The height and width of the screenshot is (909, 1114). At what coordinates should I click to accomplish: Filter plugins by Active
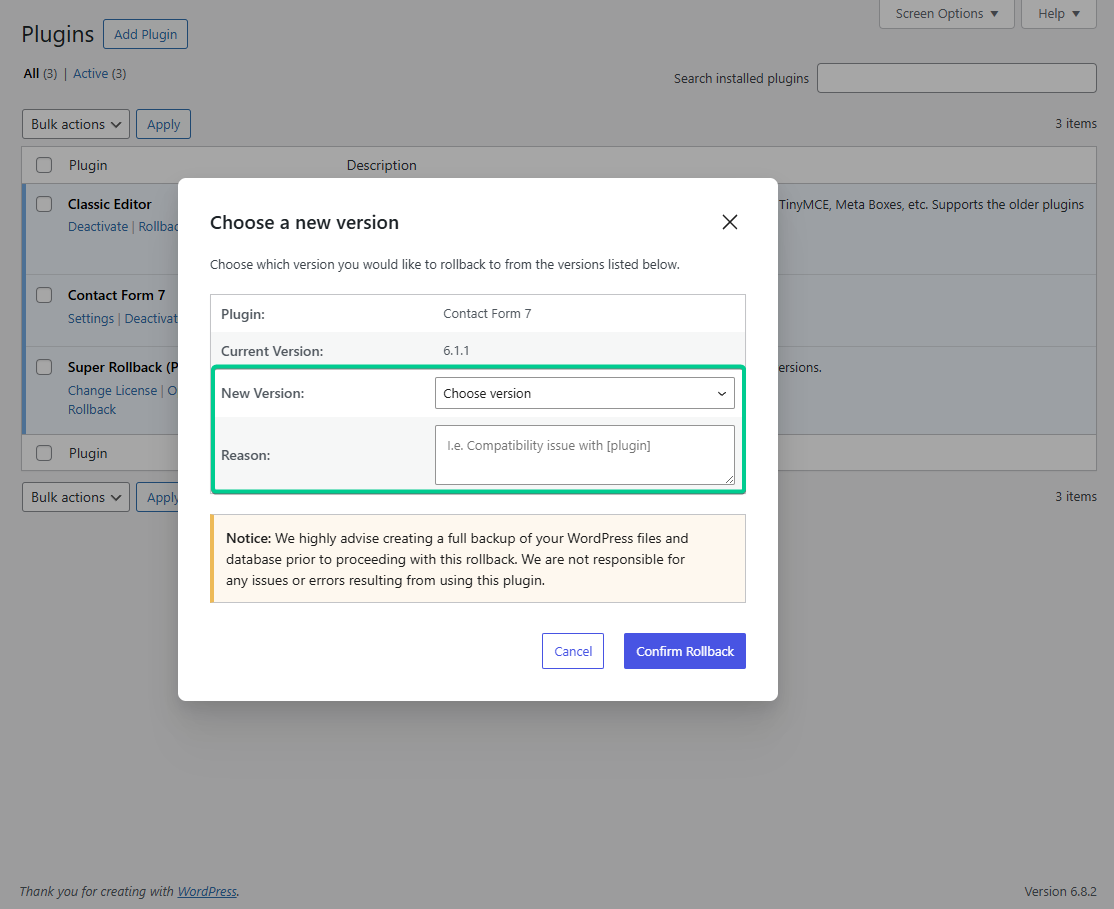tap(90, 73)
